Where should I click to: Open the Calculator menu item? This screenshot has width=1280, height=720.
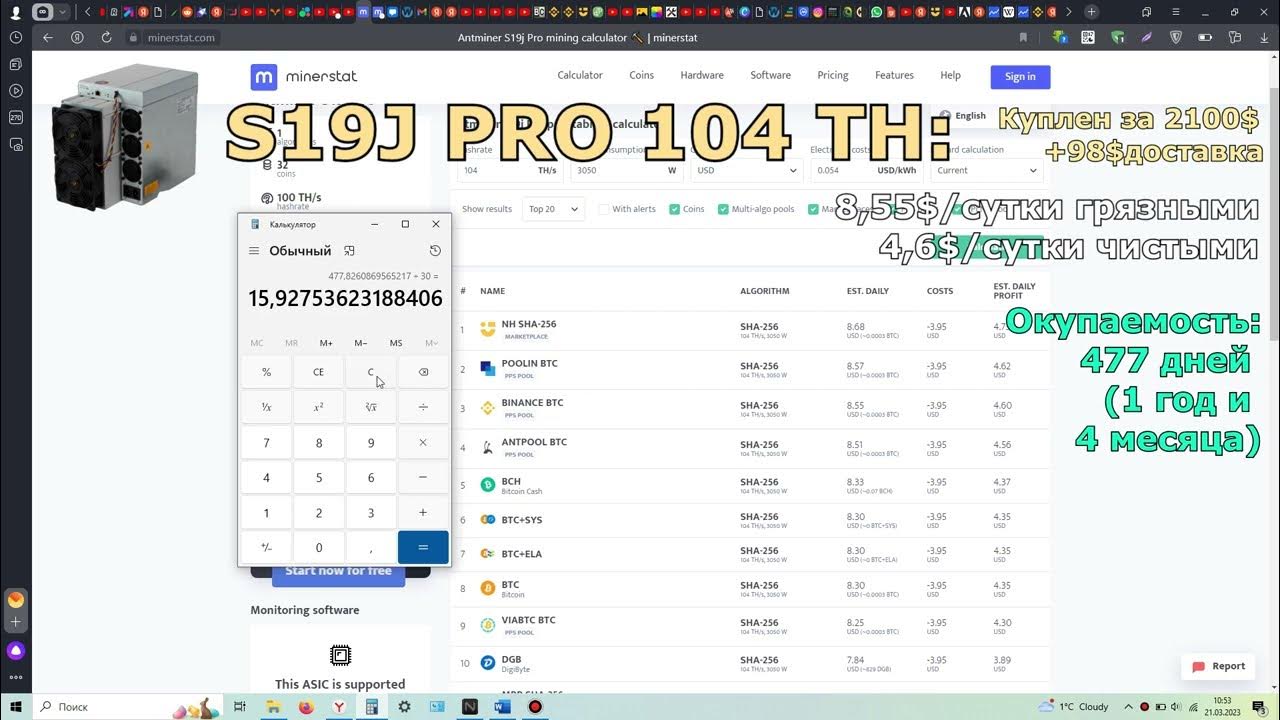click(x=580, y=75)
